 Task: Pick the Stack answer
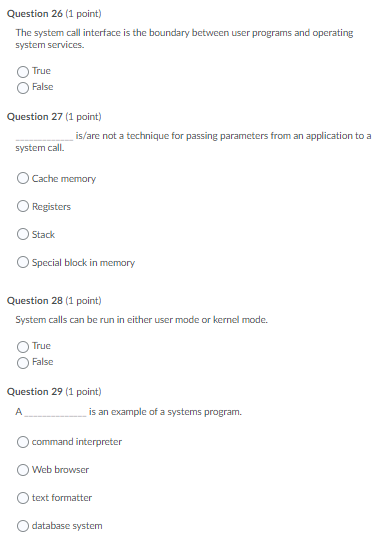tap(23, 234)
